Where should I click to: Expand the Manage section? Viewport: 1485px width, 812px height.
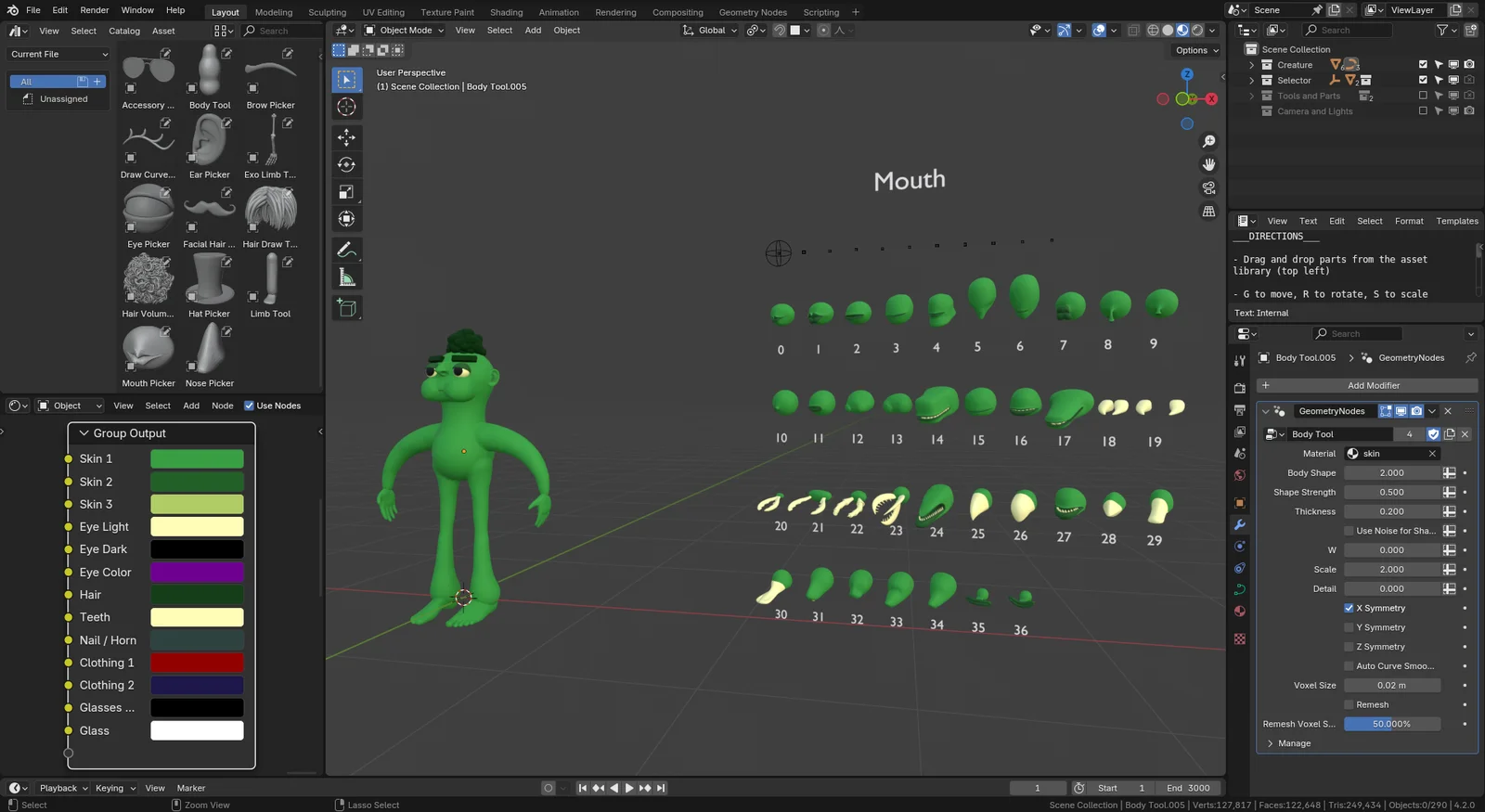[x=1271, y=743]
